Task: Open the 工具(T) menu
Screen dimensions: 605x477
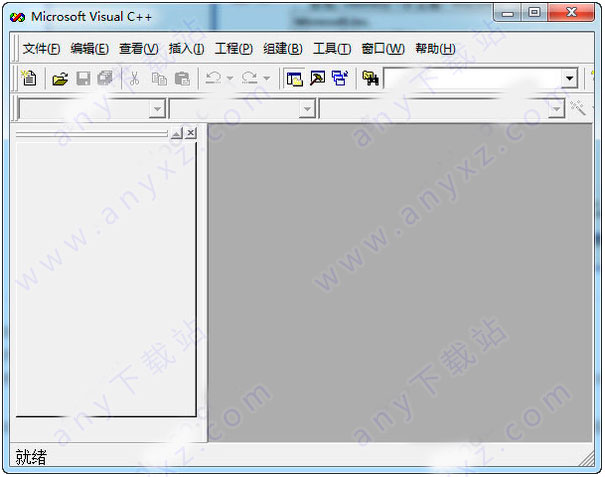Action: [x=332, y=49]
